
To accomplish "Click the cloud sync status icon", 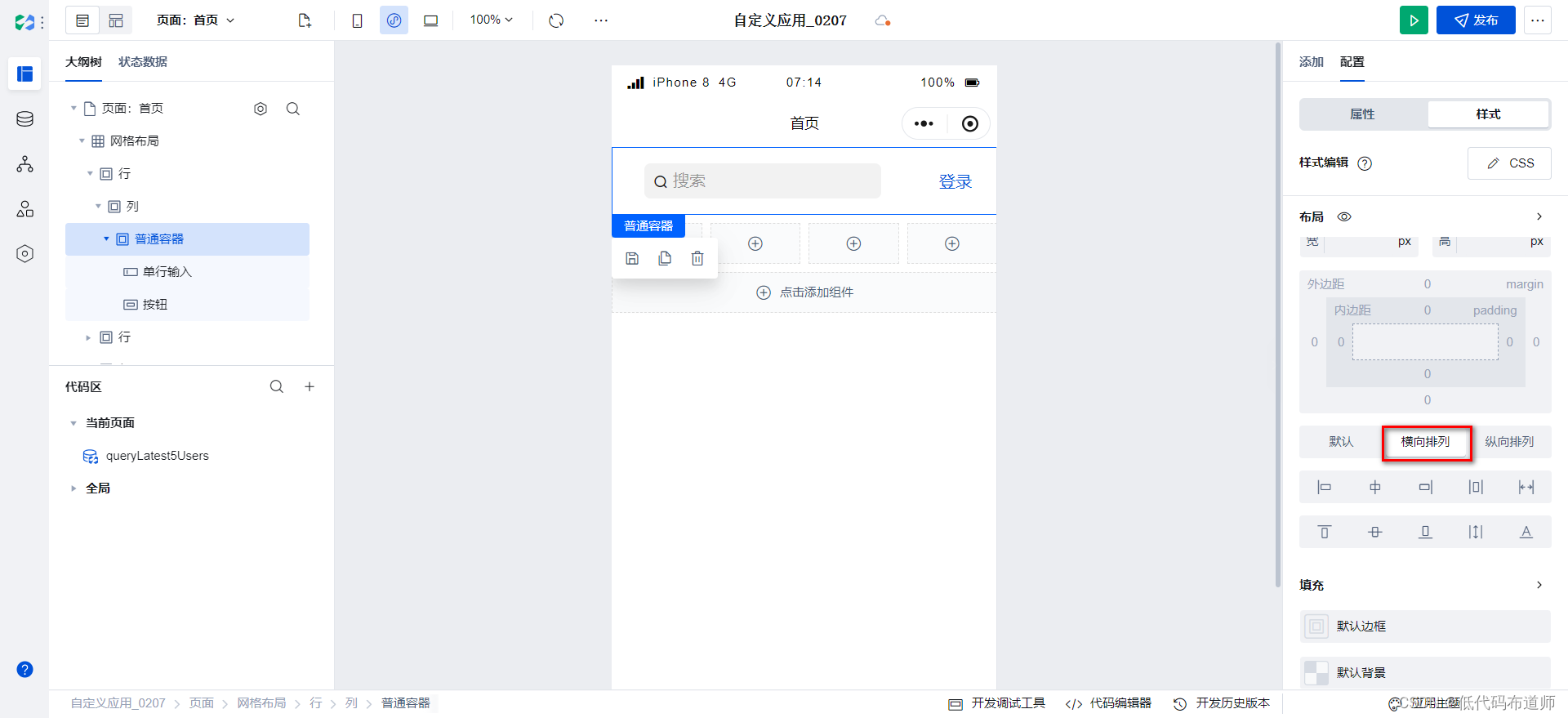I will tap(882, 20).
